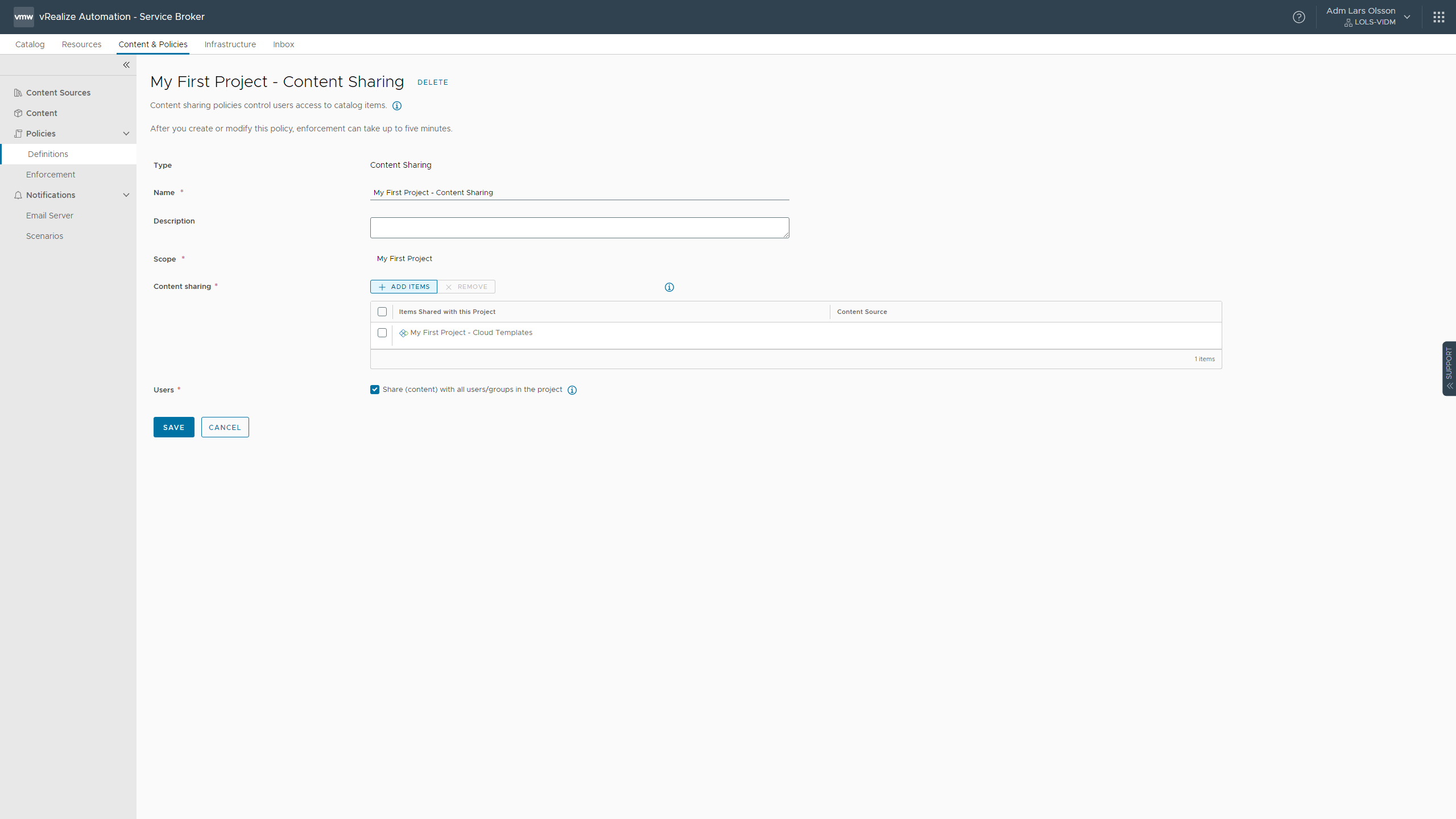1456x819 pixels.
Task: Switch to the Resources tab
Action: pos(81,44)
